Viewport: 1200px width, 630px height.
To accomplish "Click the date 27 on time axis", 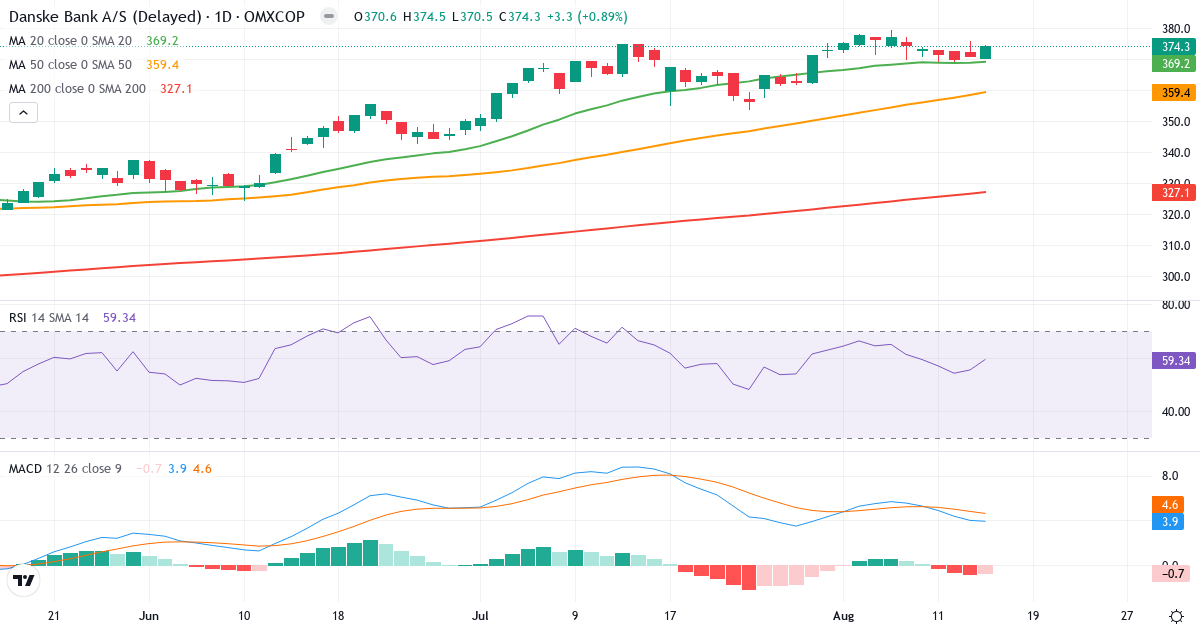I will [1127, 616].
